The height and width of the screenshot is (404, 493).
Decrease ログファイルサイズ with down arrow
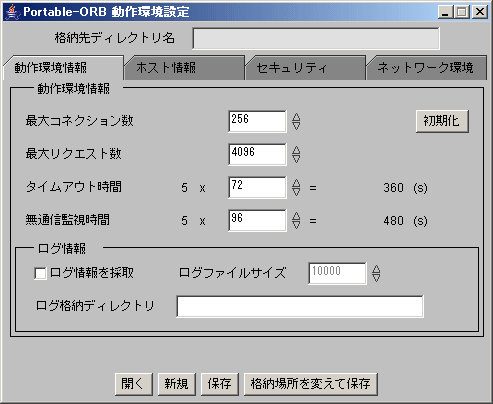[376, 278]
